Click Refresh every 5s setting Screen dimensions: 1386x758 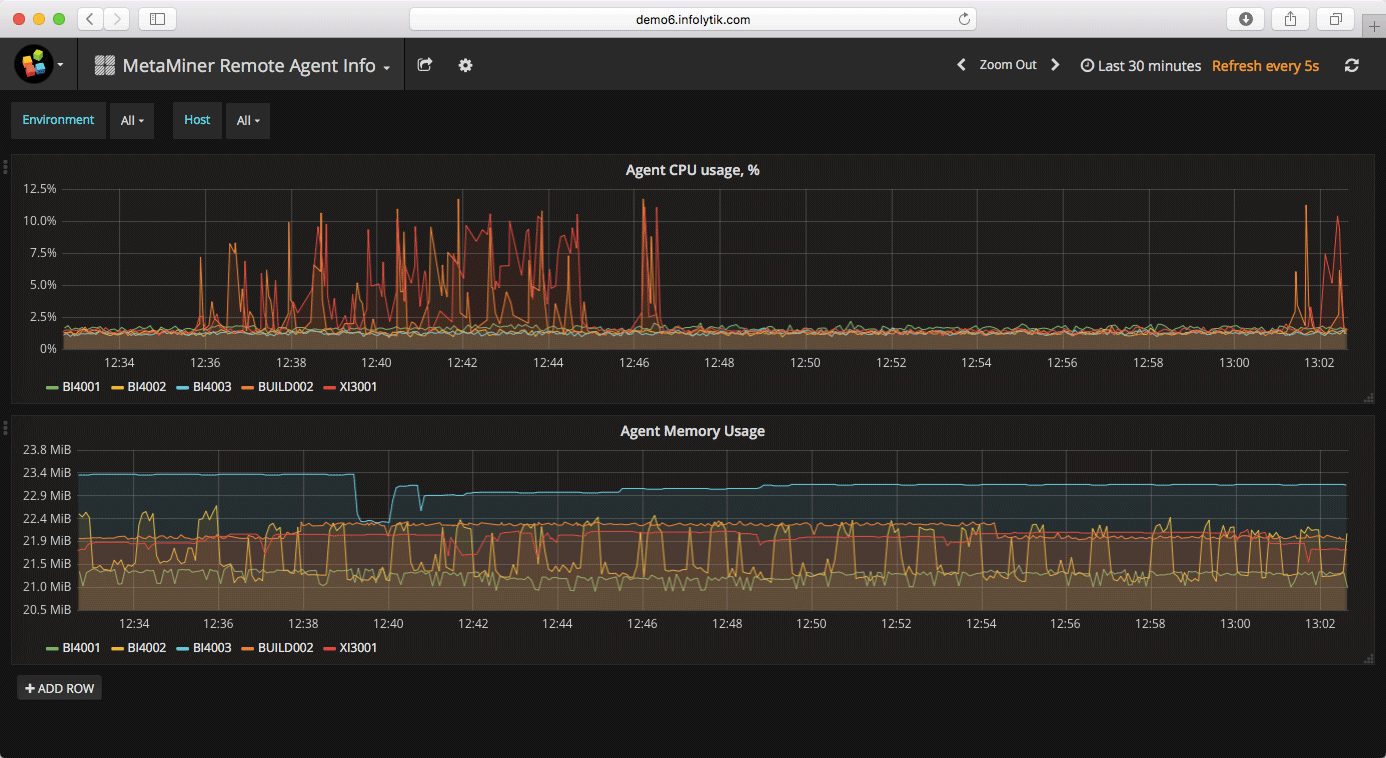pyautogui.click(x=1265, y=66)
